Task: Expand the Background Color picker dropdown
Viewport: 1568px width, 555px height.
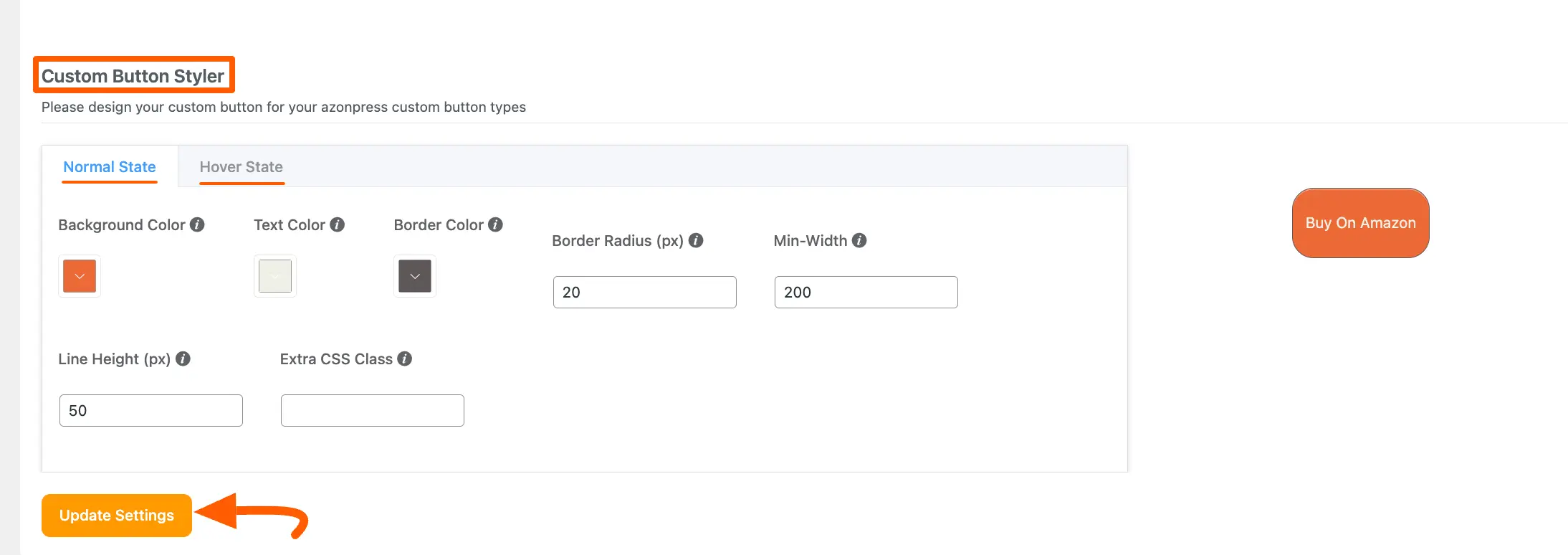Action: point(79,276)
